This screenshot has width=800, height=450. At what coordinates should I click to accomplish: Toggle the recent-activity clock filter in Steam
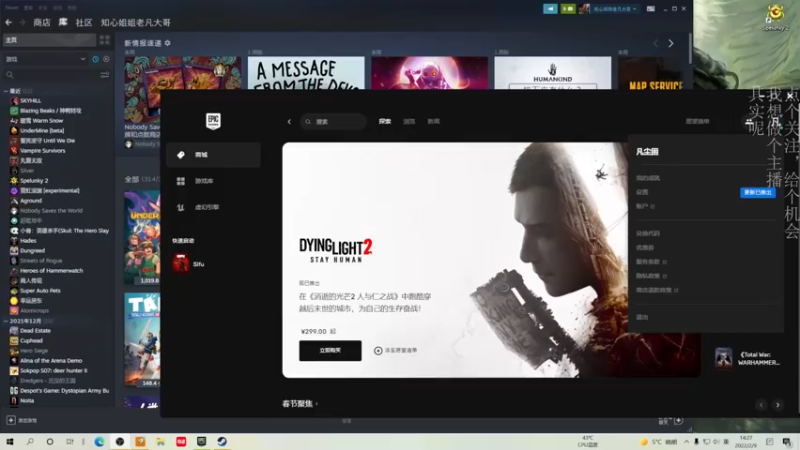[x=95, y=59]
